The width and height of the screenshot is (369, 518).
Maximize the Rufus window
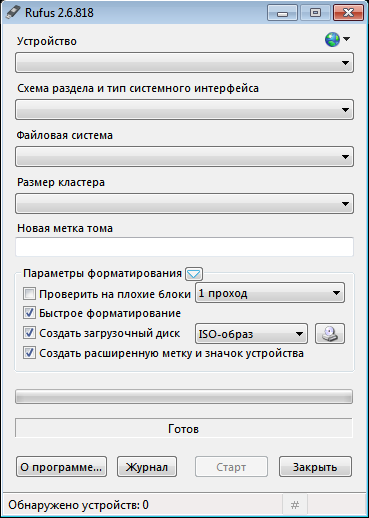(315, 13)
